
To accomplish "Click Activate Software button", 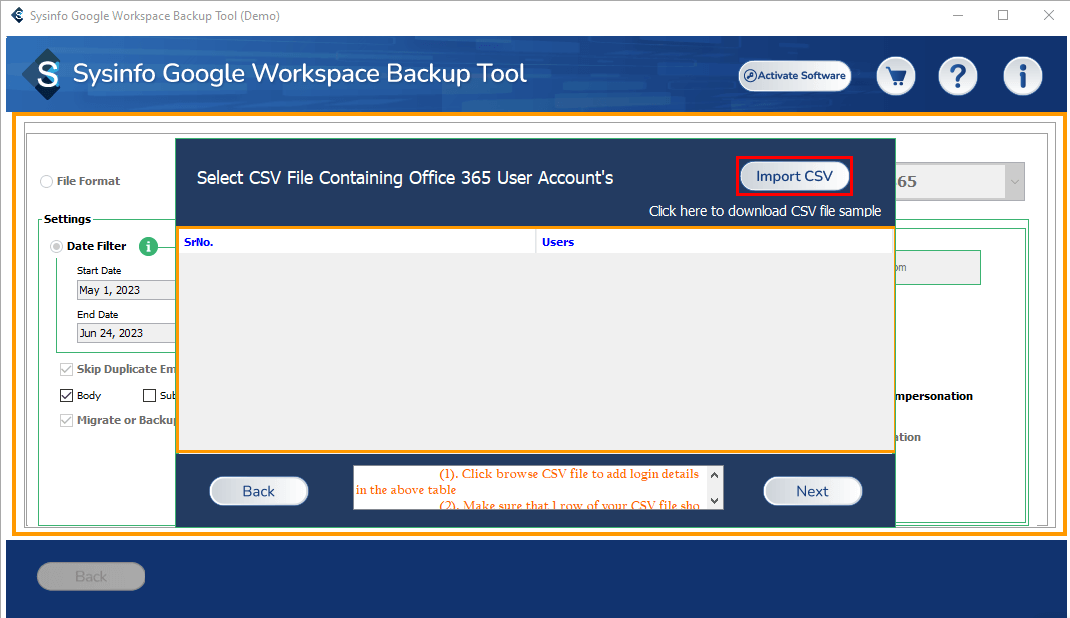I will [x=795, y=76].
